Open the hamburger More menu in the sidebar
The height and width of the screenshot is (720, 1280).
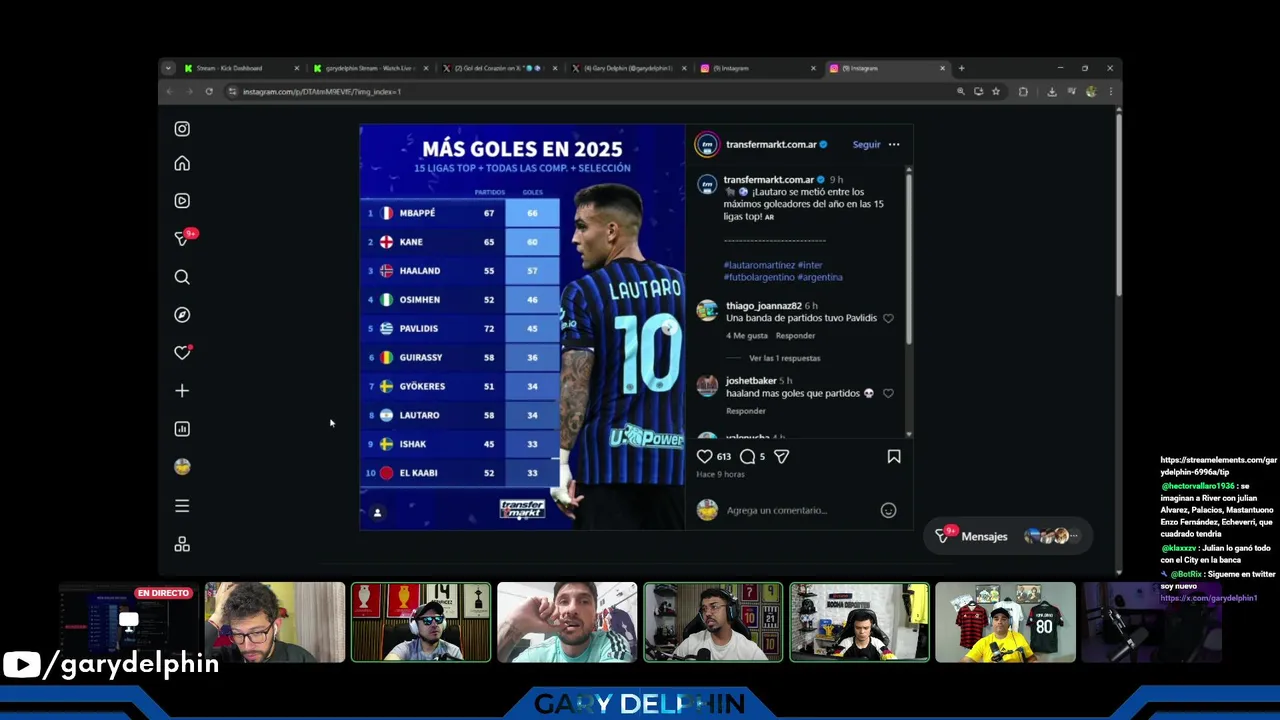point(182,506)
